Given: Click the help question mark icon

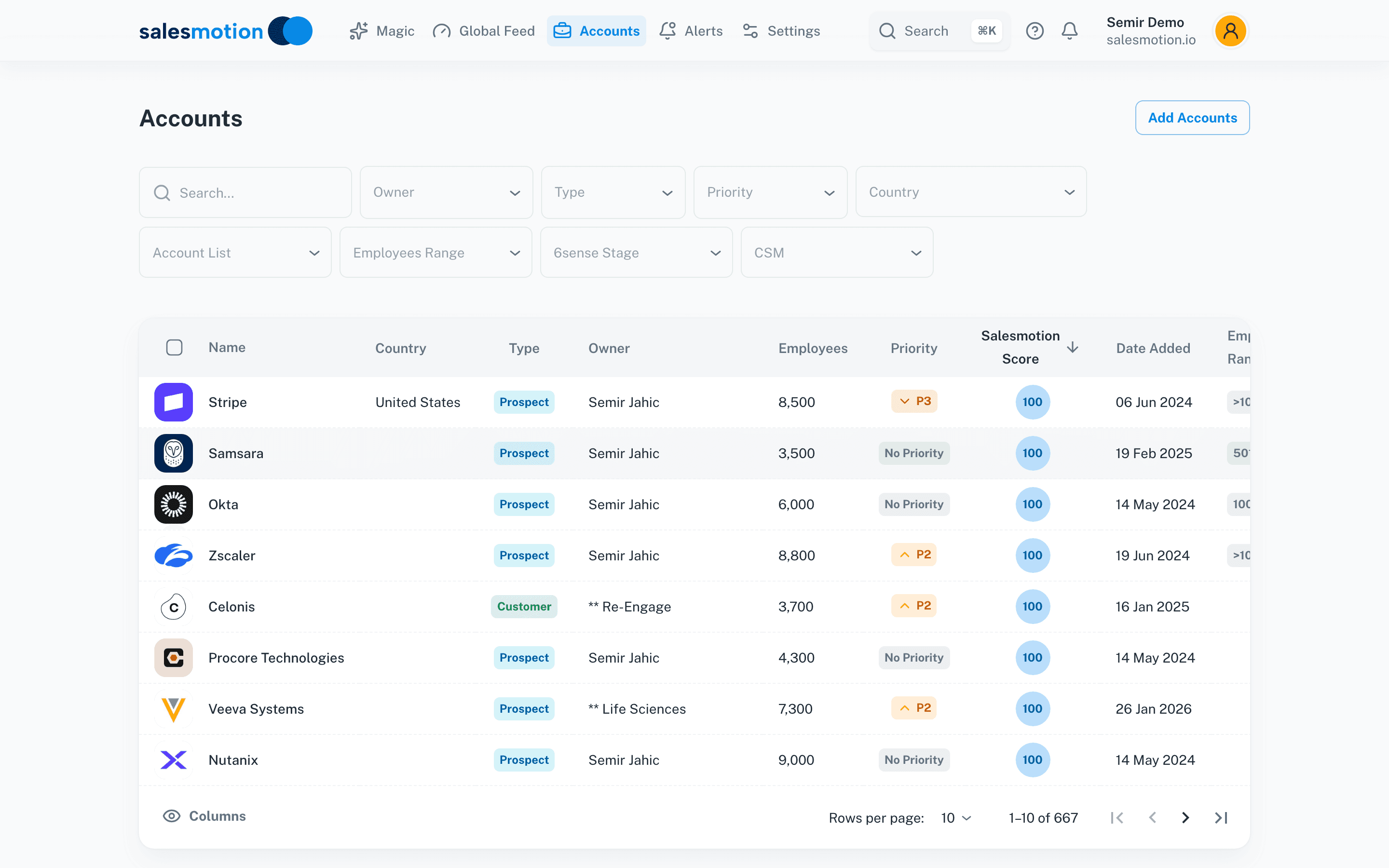Looking at the screenshot, I should [x=1035, y=31].
